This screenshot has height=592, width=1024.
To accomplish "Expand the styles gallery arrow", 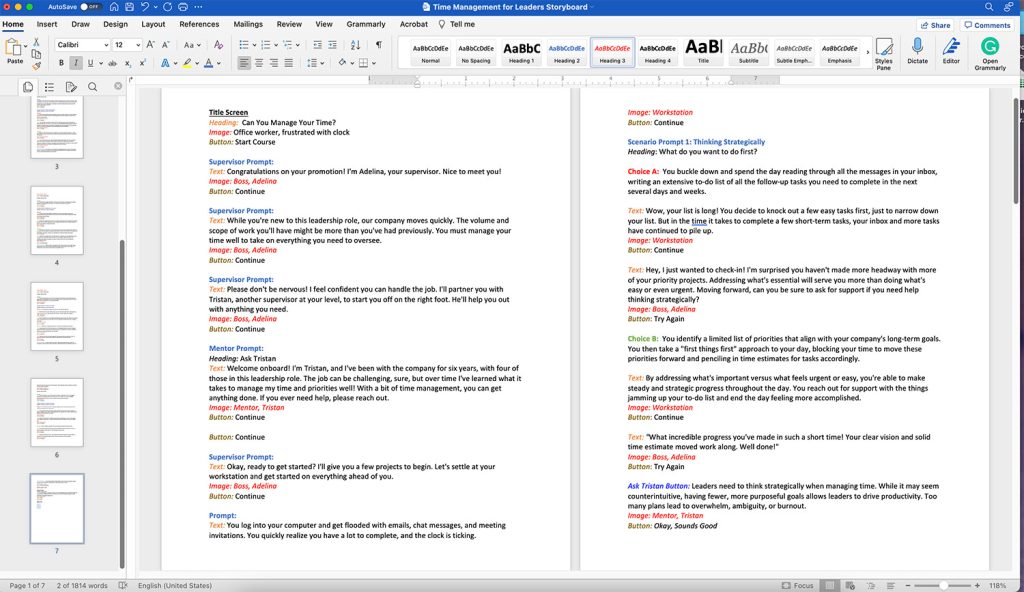I will (x=865, y=52).
